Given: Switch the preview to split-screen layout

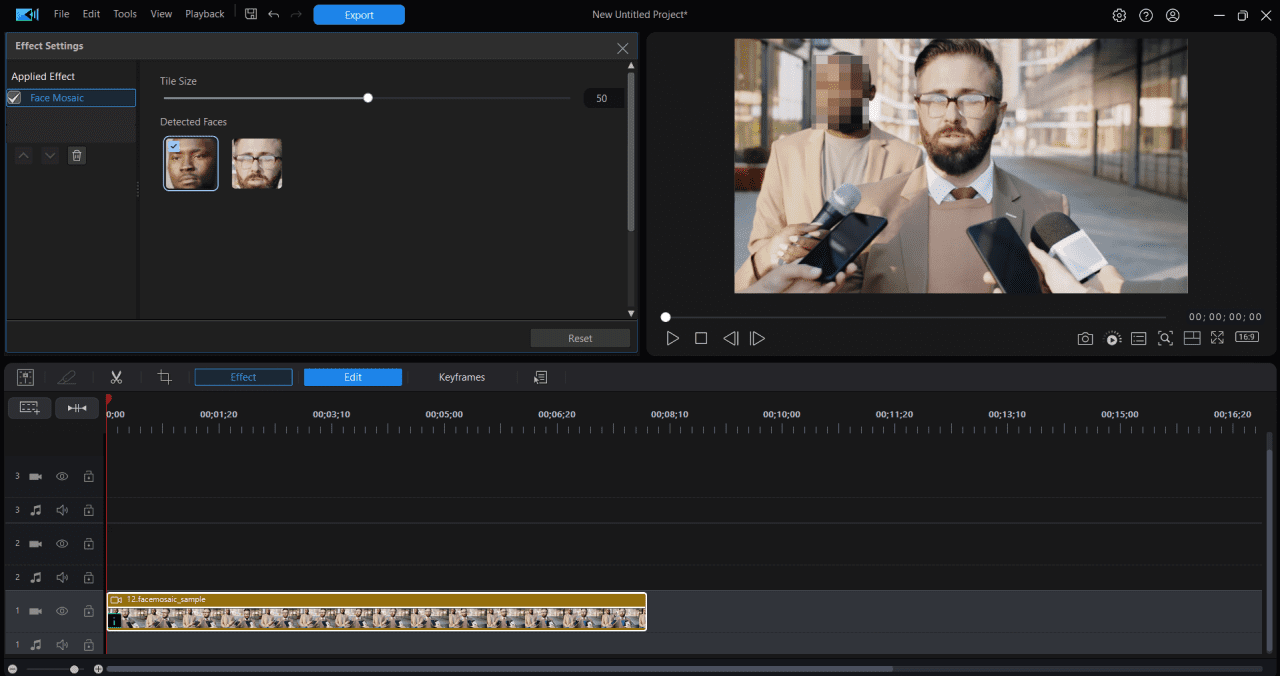Looking at the screenshot, I should point(1191,338).
